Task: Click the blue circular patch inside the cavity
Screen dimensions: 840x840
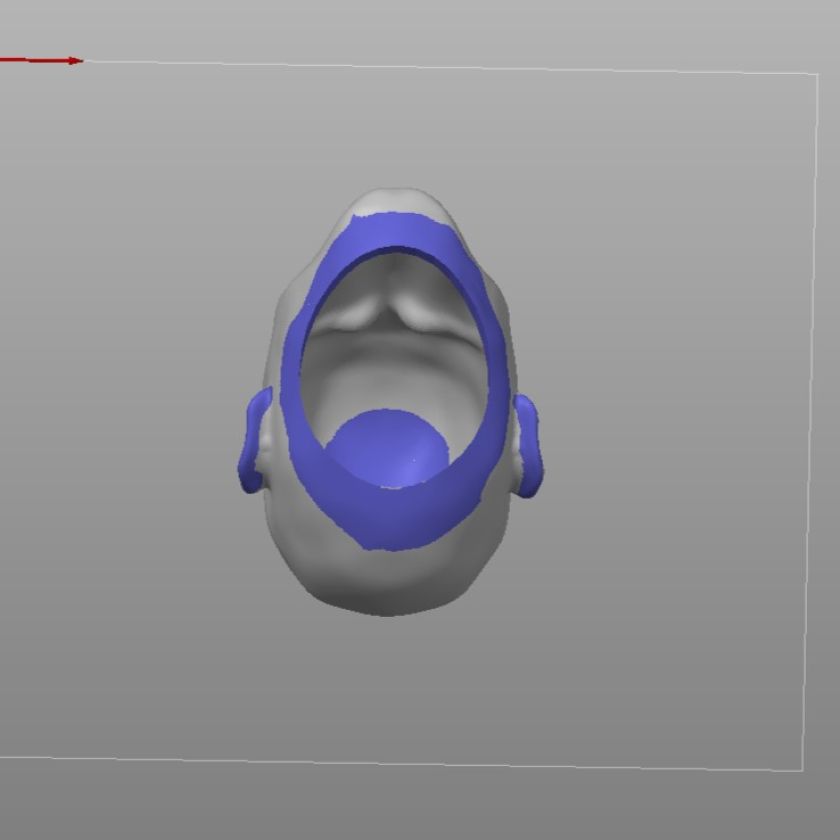Action: 386,448
